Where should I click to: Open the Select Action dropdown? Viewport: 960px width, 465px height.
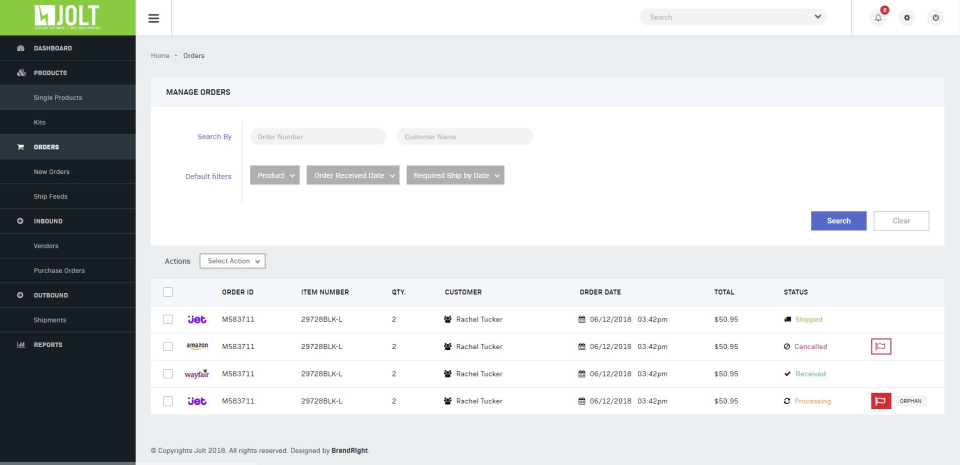click(x=233, y=261)
